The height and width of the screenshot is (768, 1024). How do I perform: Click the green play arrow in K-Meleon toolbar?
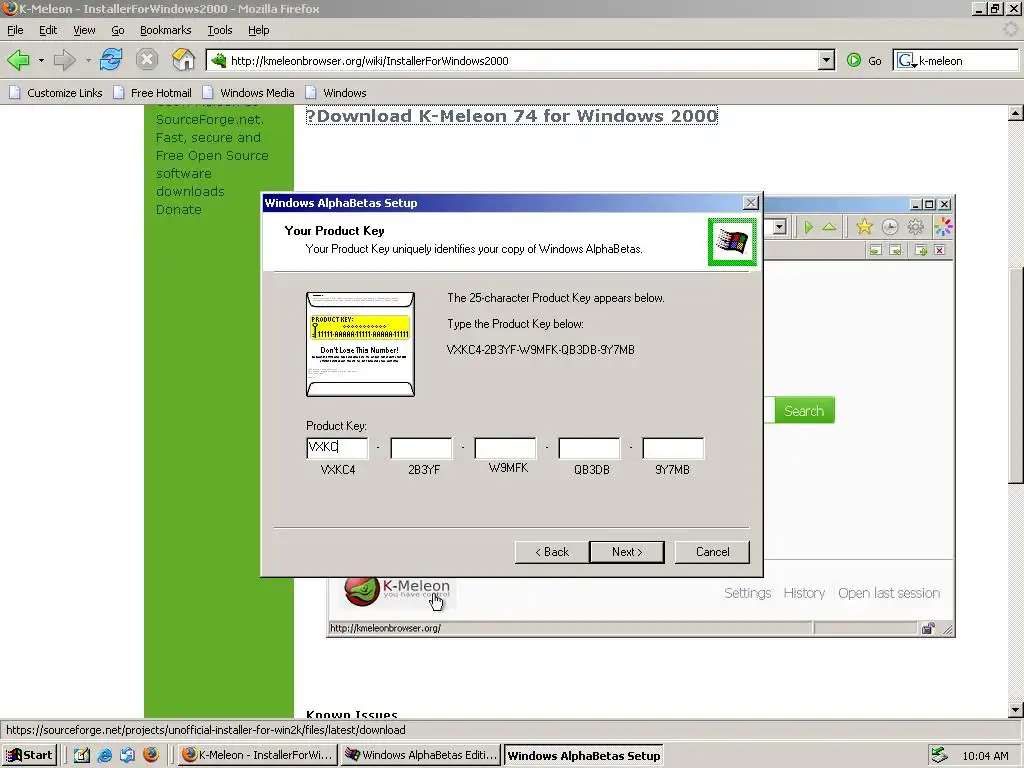tap(809, 227)
